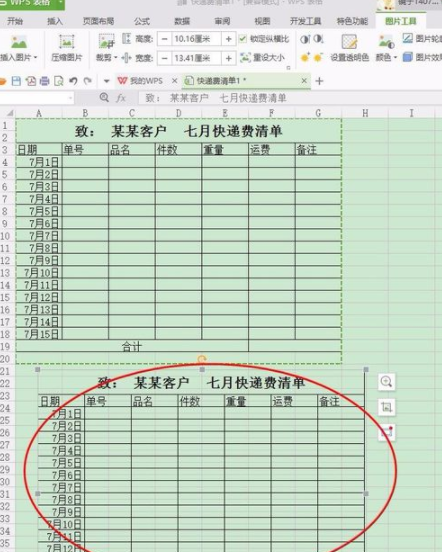The width and height of the screenshot is (442, 552).
Task: Click the fx insert function icon
Action: (x=121, y=98)
